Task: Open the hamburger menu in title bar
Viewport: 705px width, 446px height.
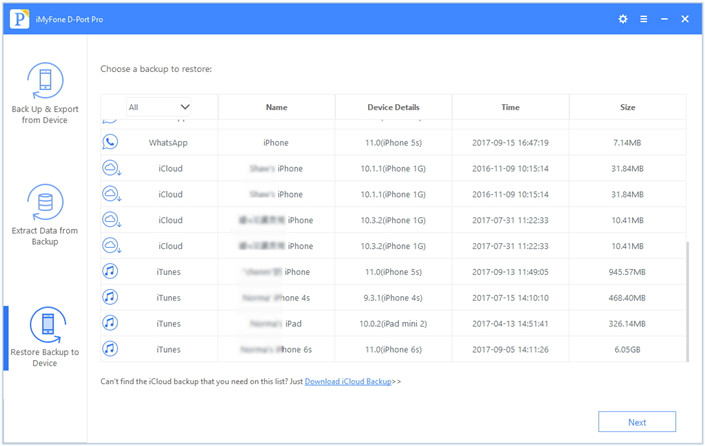Action: (x=643, y=19)
